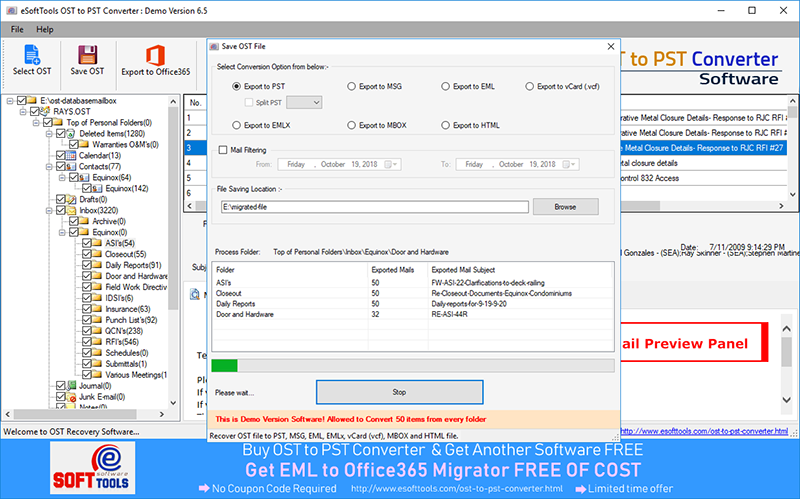
Task: Open the Split PST size dropdown
Action: coord(304,103)
